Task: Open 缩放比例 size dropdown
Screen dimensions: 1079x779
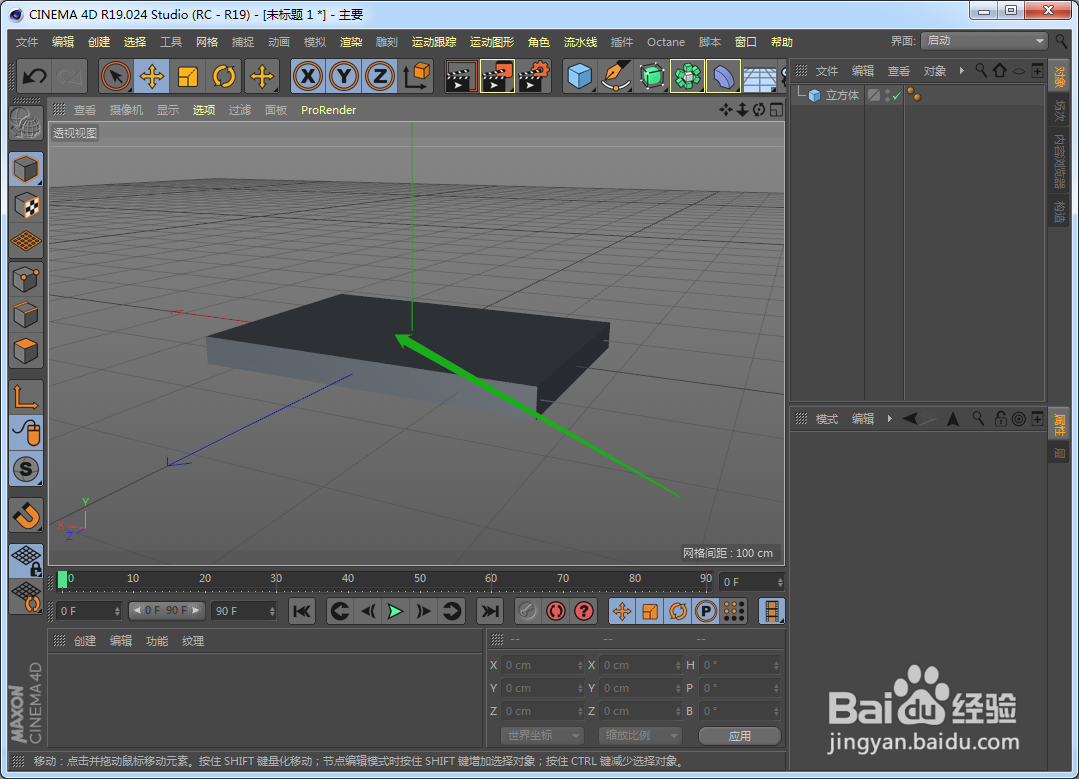Action: [x=640, y=736]
